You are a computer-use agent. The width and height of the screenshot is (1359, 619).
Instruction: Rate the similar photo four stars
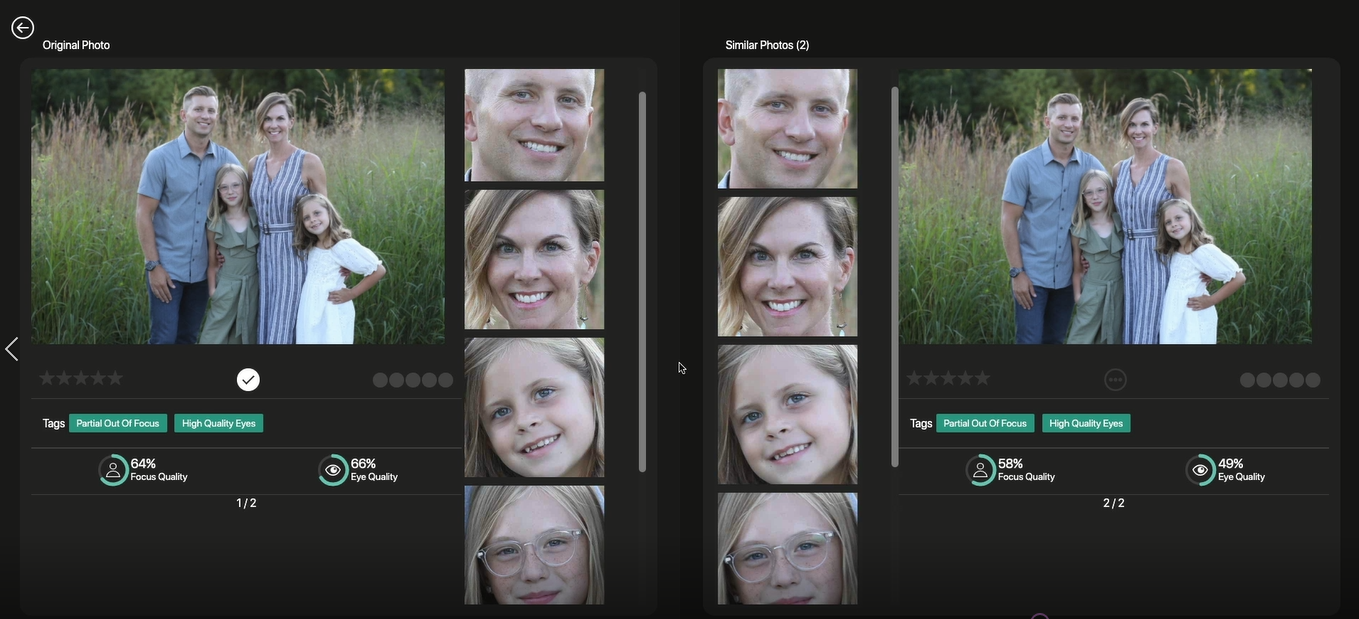(965, 378)
